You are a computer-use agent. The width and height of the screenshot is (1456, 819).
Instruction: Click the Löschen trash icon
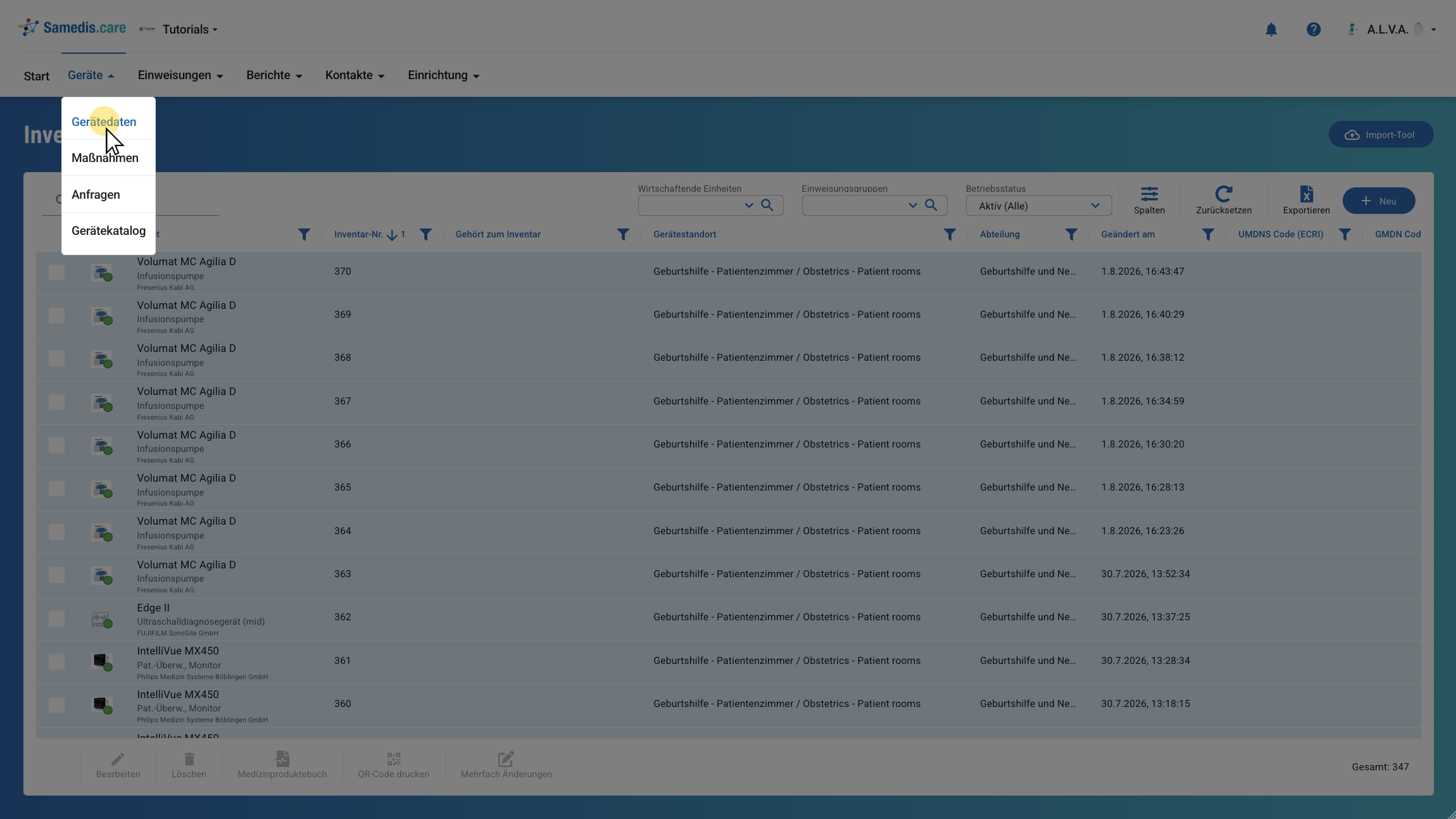[189, 759]
